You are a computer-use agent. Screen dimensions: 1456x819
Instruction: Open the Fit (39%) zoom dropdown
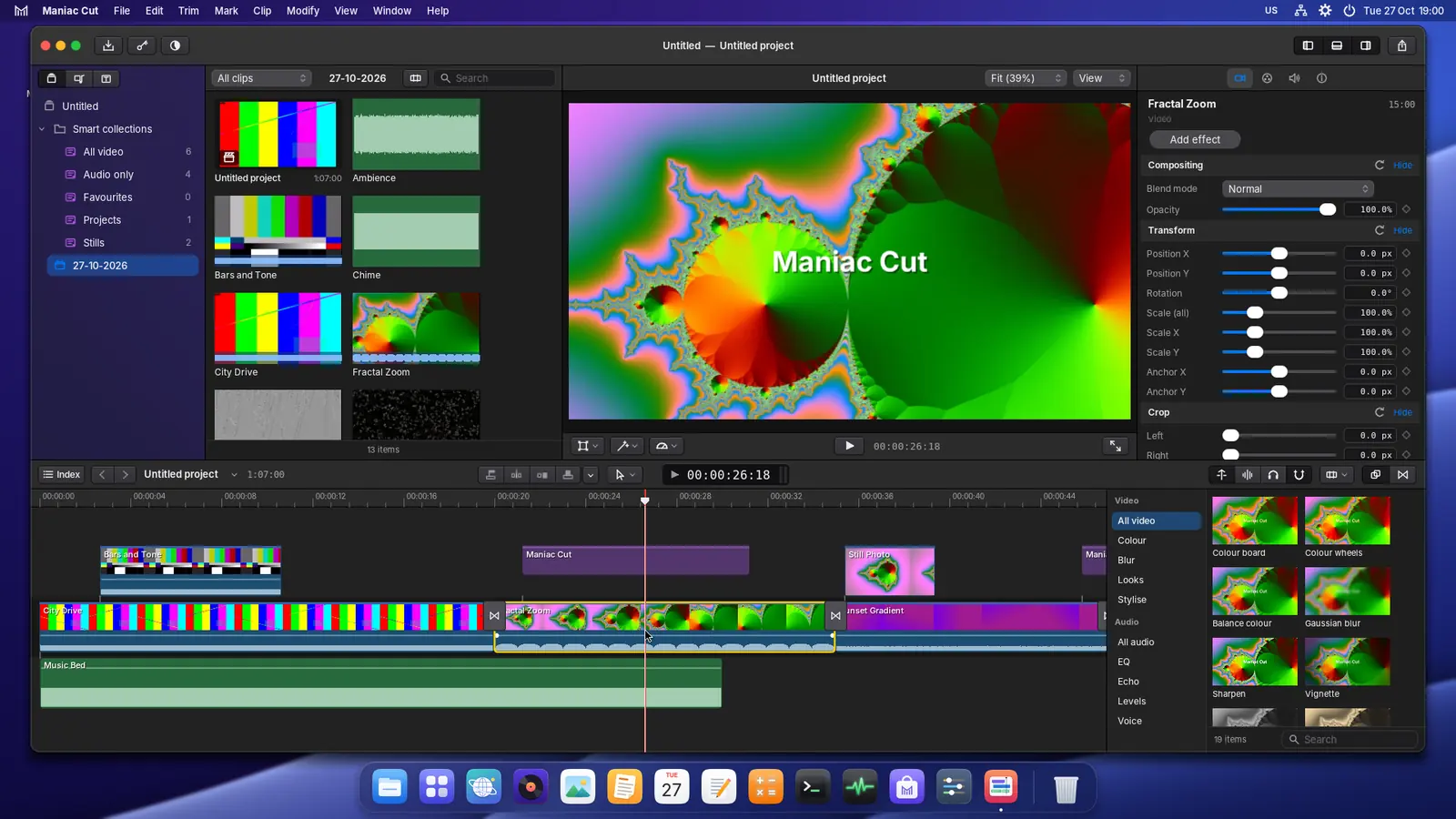pos(1025,78)
